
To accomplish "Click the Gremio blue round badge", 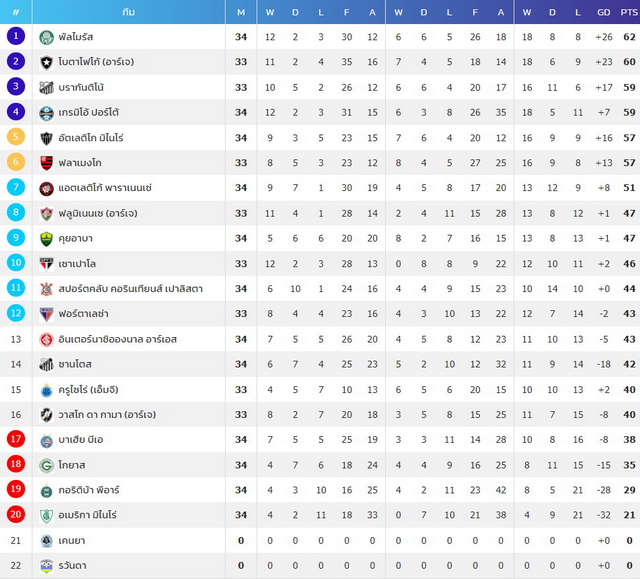I will (x=47, y=113).
